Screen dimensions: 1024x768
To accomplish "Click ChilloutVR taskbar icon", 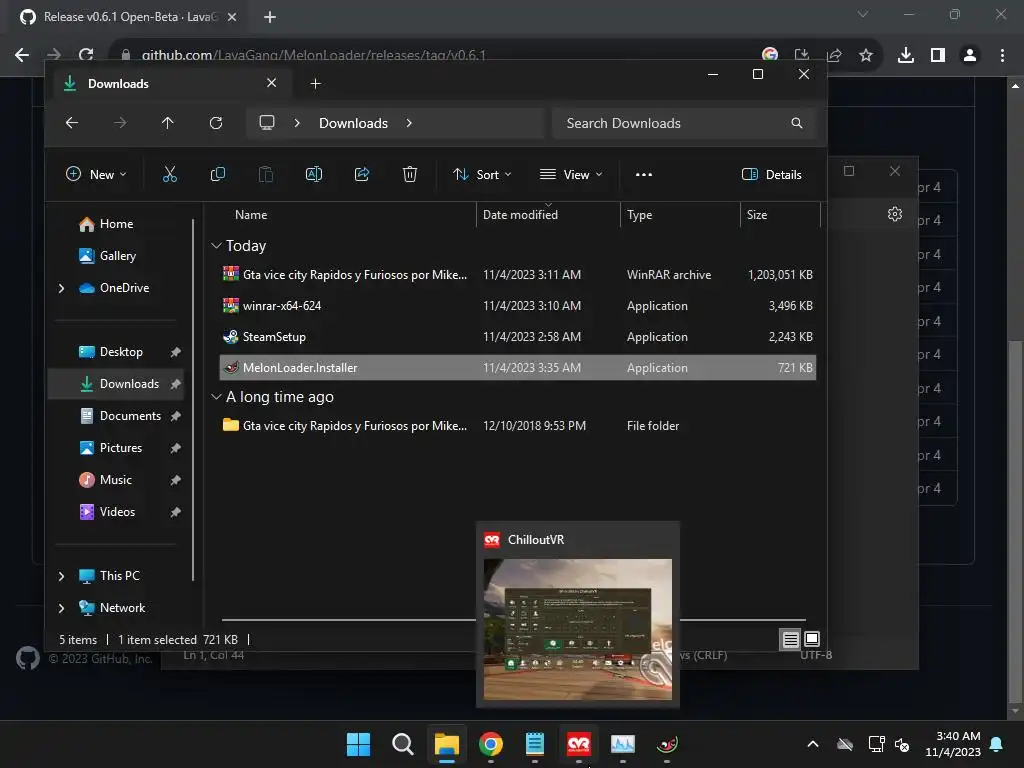I will pos(579,744).
